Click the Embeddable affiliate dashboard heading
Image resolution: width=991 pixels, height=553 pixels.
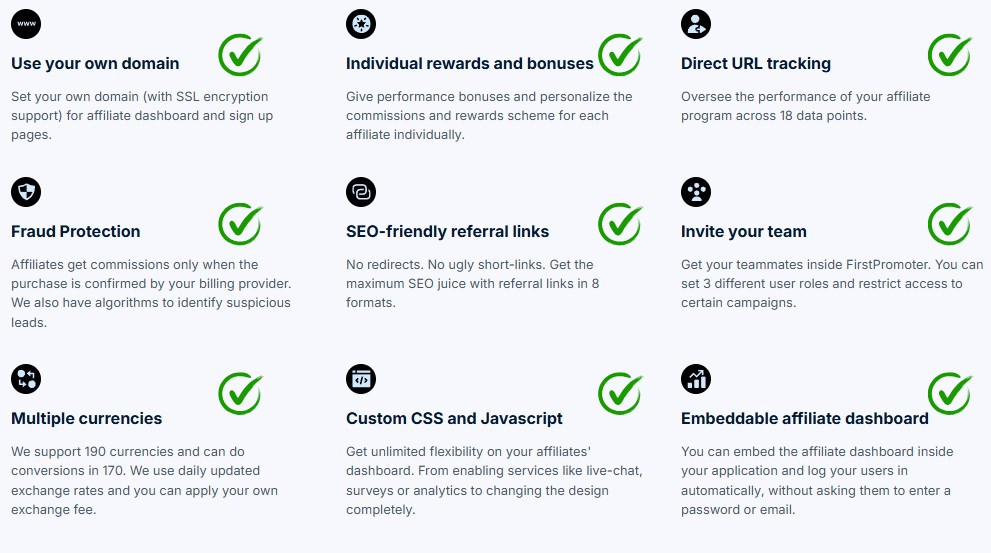(x=805, y=418)
